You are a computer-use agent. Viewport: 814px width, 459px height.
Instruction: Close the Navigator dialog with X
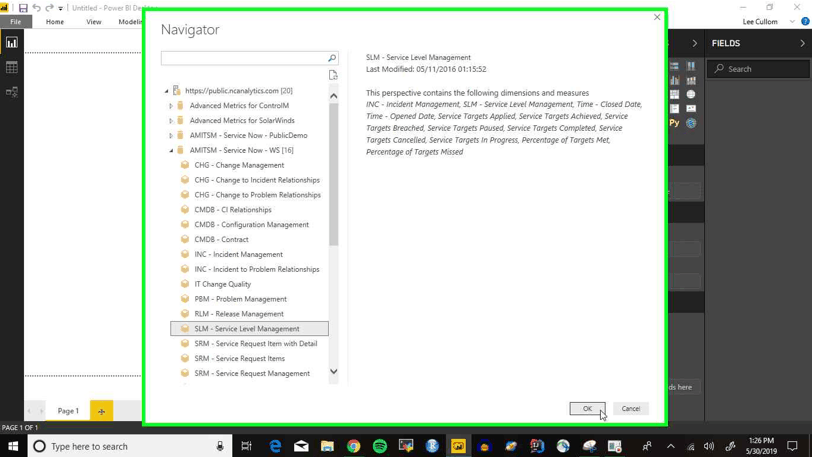(657, 17)
